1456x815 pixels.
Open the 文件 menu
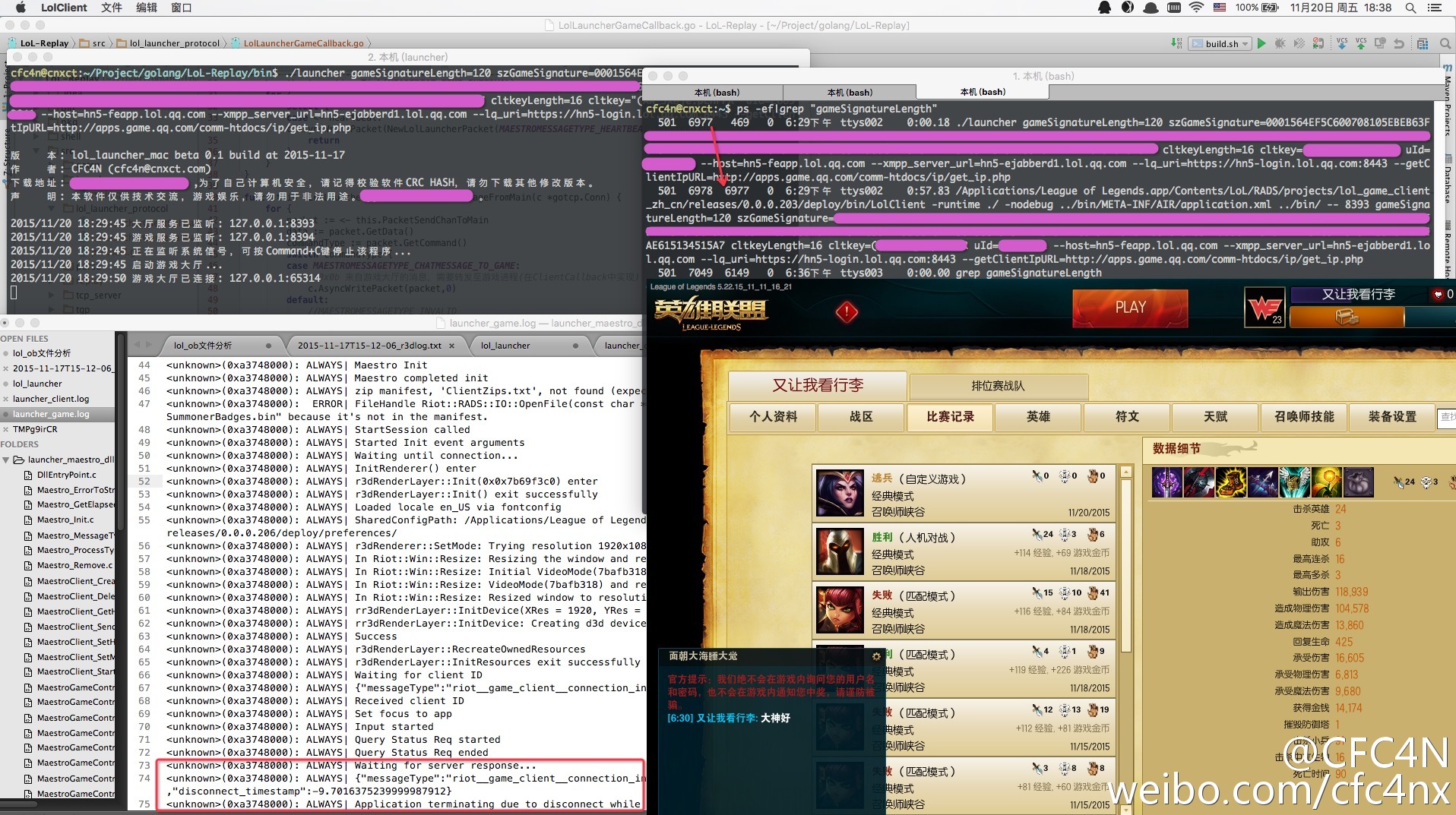[112, 8]
